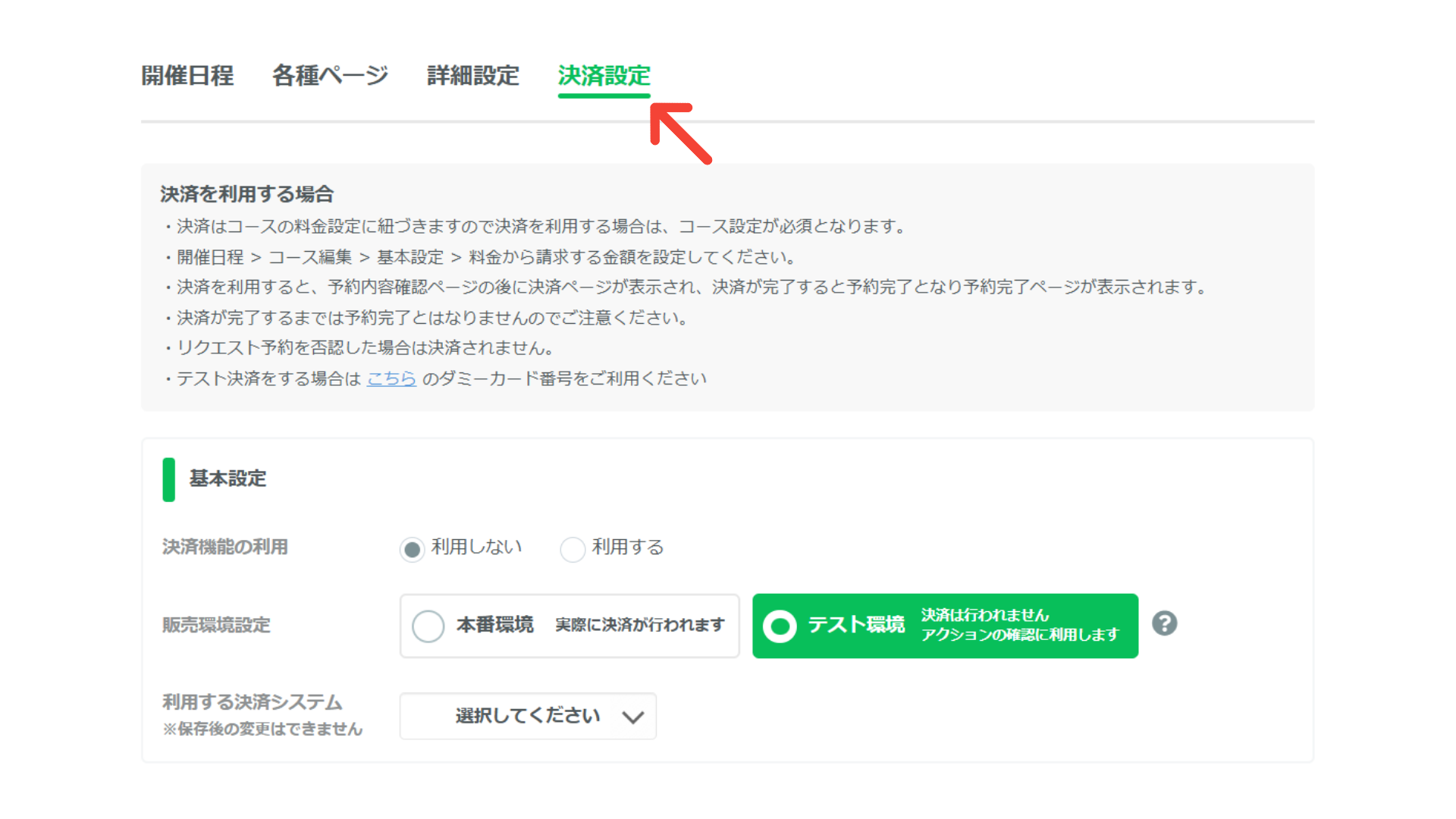Choose the テスト環境 radio circle
The height and width of the screenshot is (819, 1456).
coord(780,626)
